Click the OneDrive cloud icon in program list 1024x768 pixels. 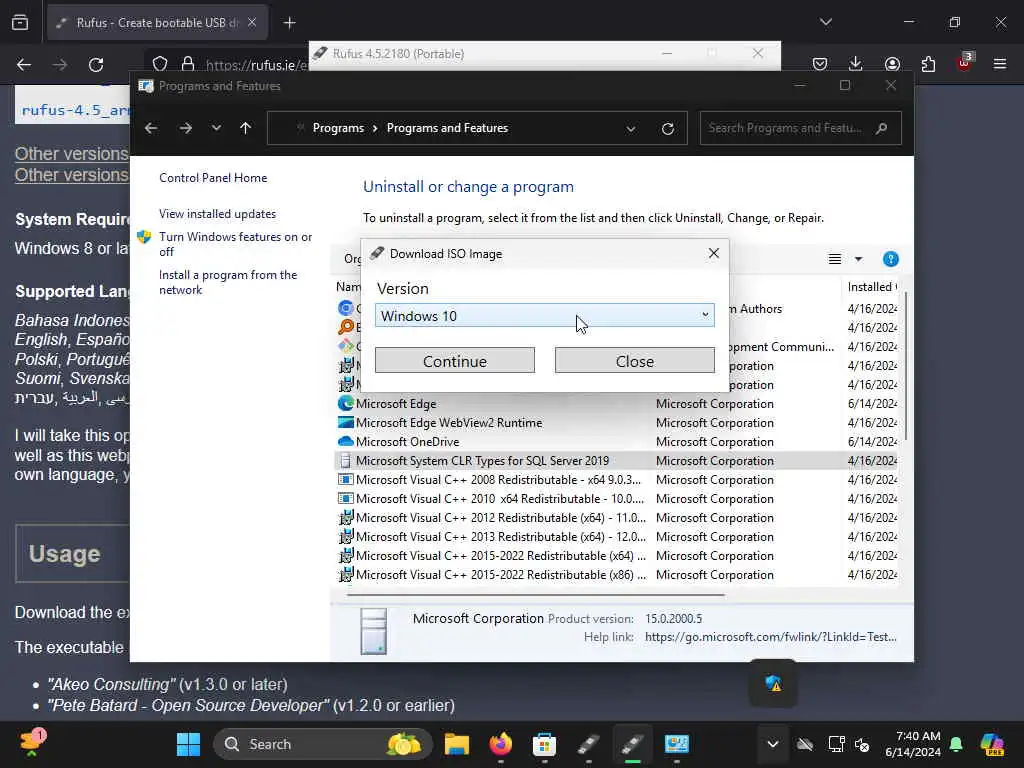(x=345, y=441)
